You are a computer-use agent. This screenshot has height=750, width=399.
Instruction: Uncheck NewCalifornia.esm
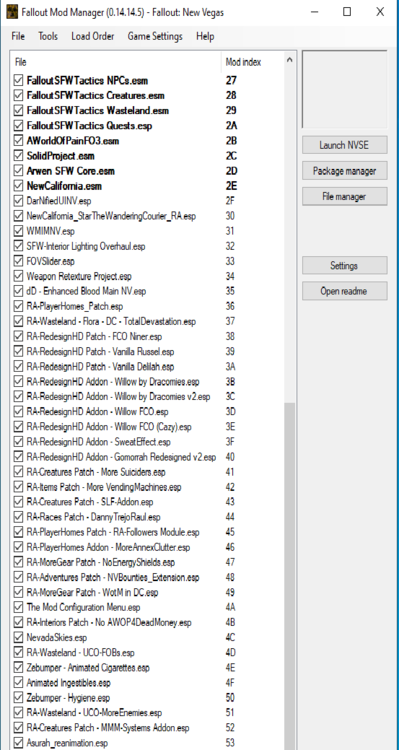point(19,186)
